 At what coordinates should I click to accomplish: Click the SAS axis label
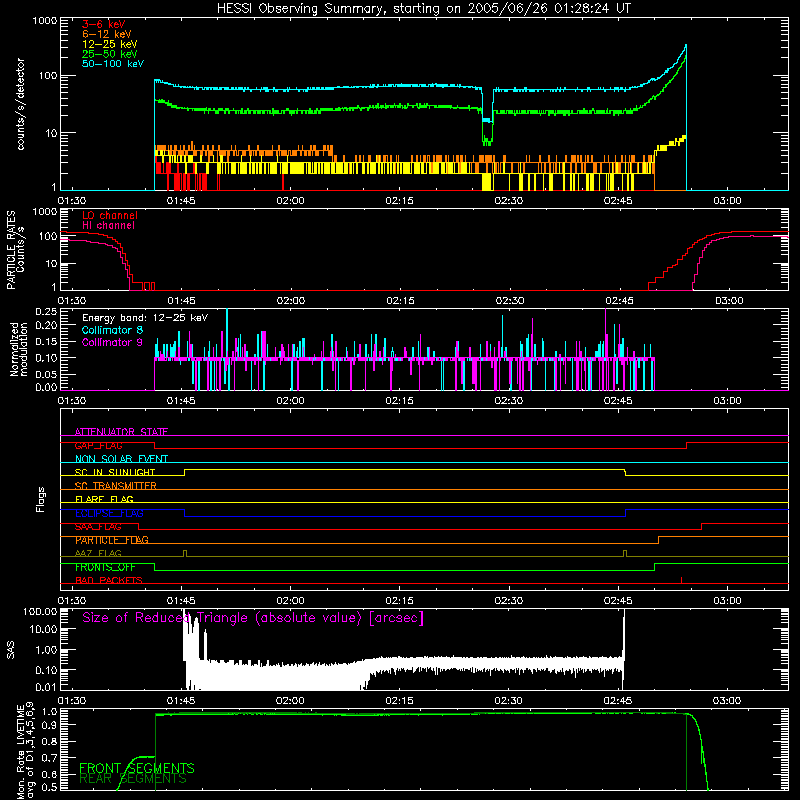(x=10, y=650)
